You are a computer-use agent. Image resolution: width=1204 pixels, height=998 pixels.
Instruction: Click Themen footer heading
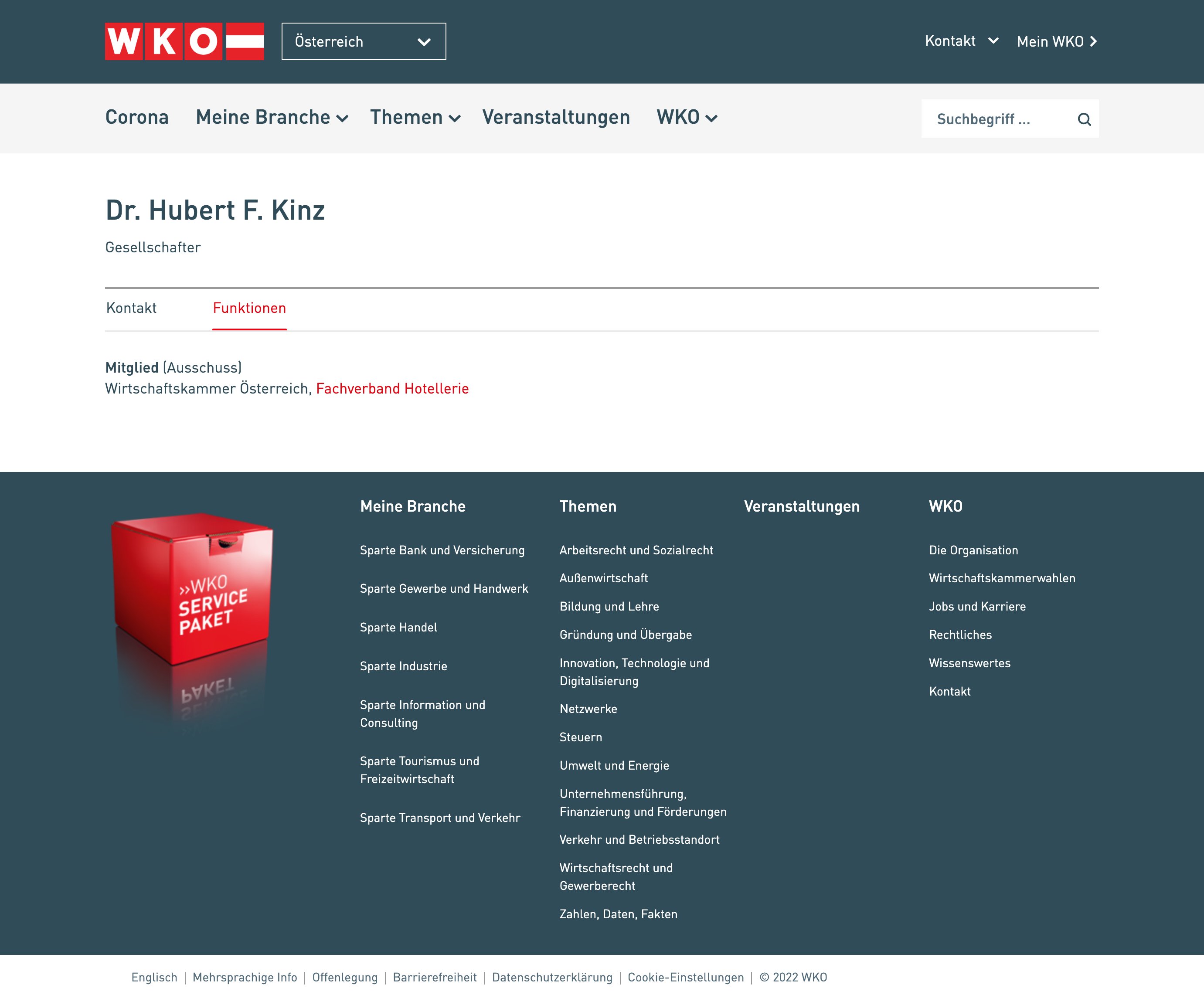588,506
